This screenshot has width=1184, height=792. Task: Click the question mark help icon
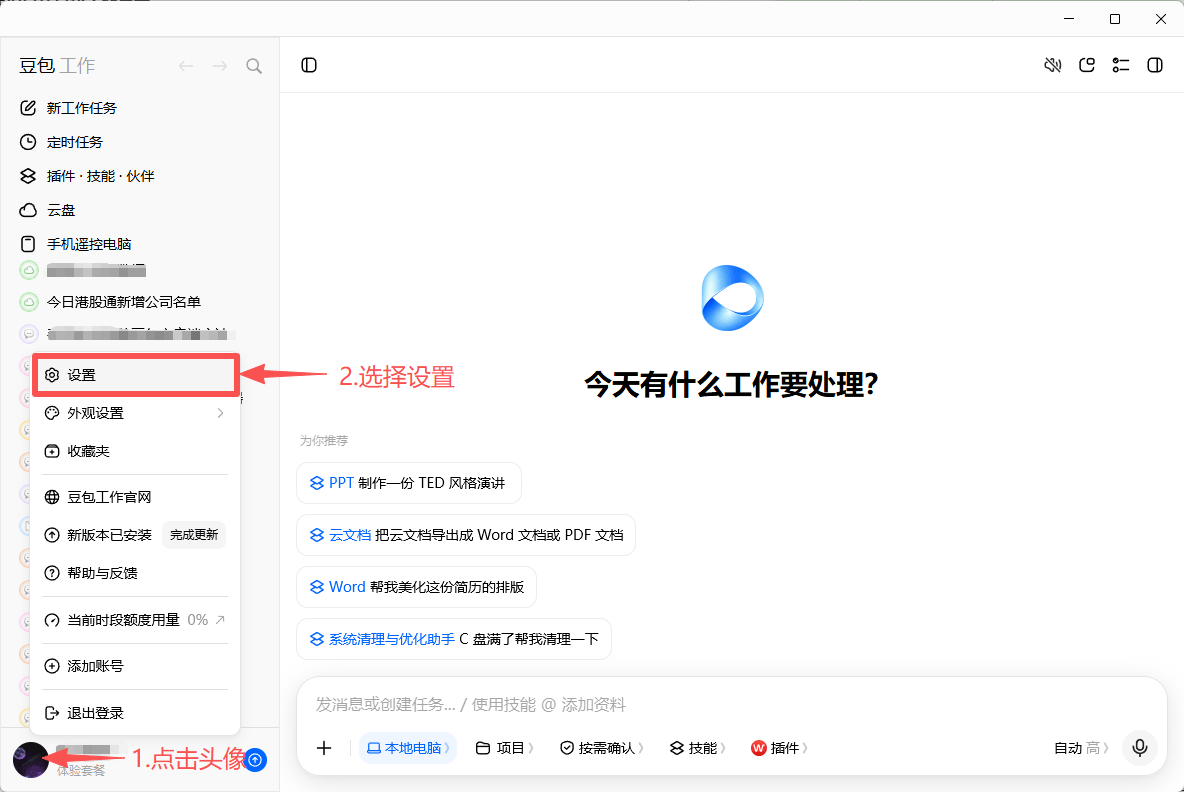coord(52,573)
